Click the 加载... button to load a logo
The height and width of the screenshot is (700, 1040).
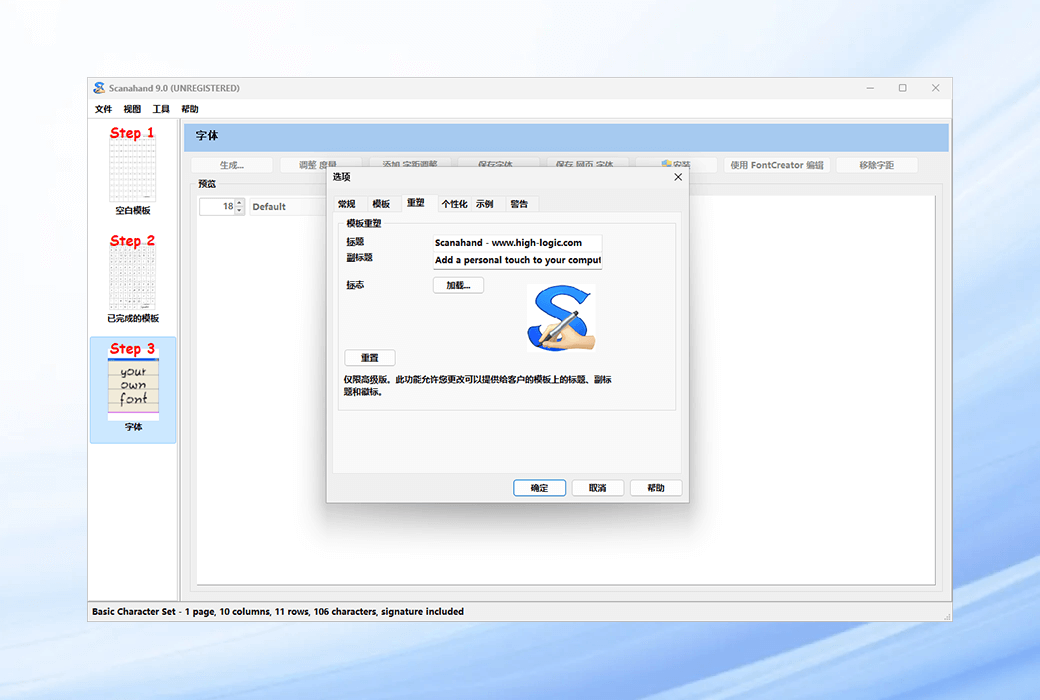458,285
